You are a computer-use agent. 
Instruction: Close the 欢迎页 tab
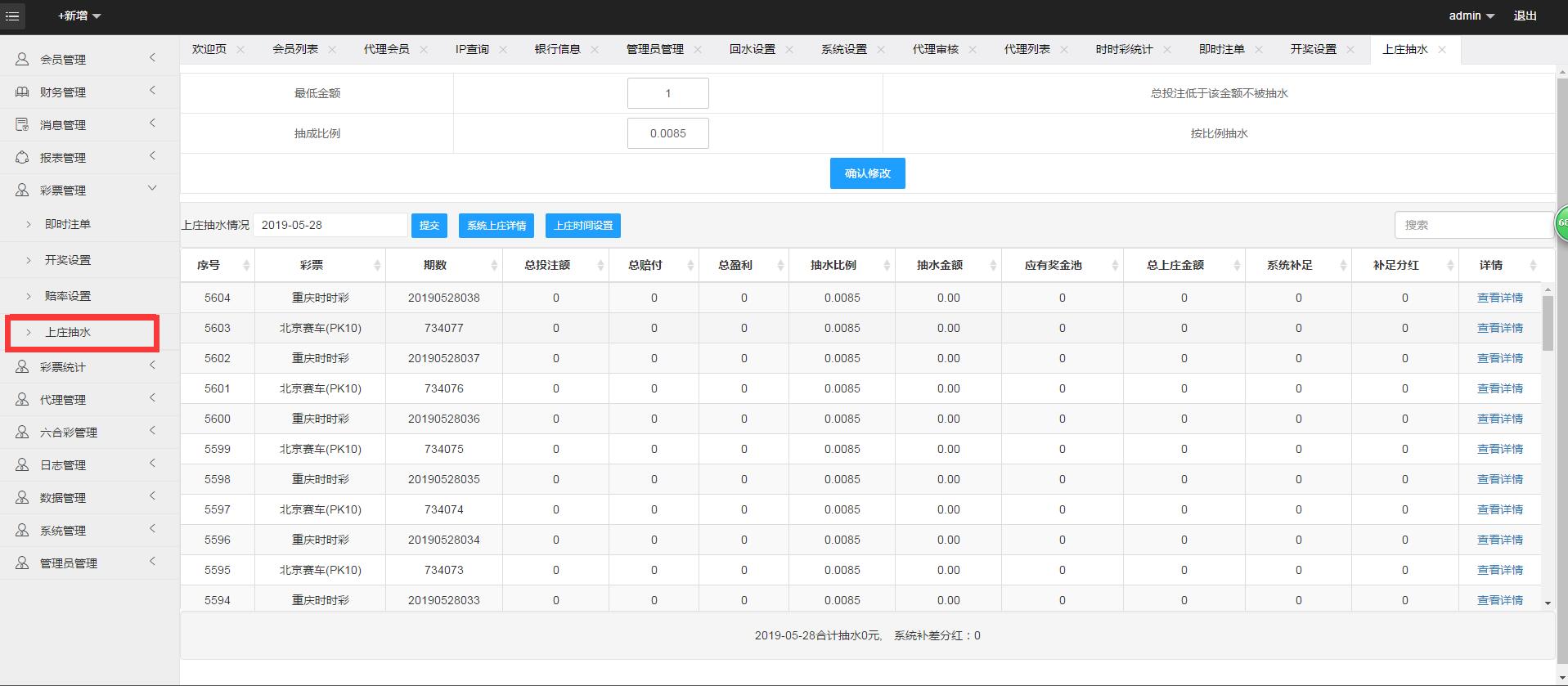(x=240, y=50)
